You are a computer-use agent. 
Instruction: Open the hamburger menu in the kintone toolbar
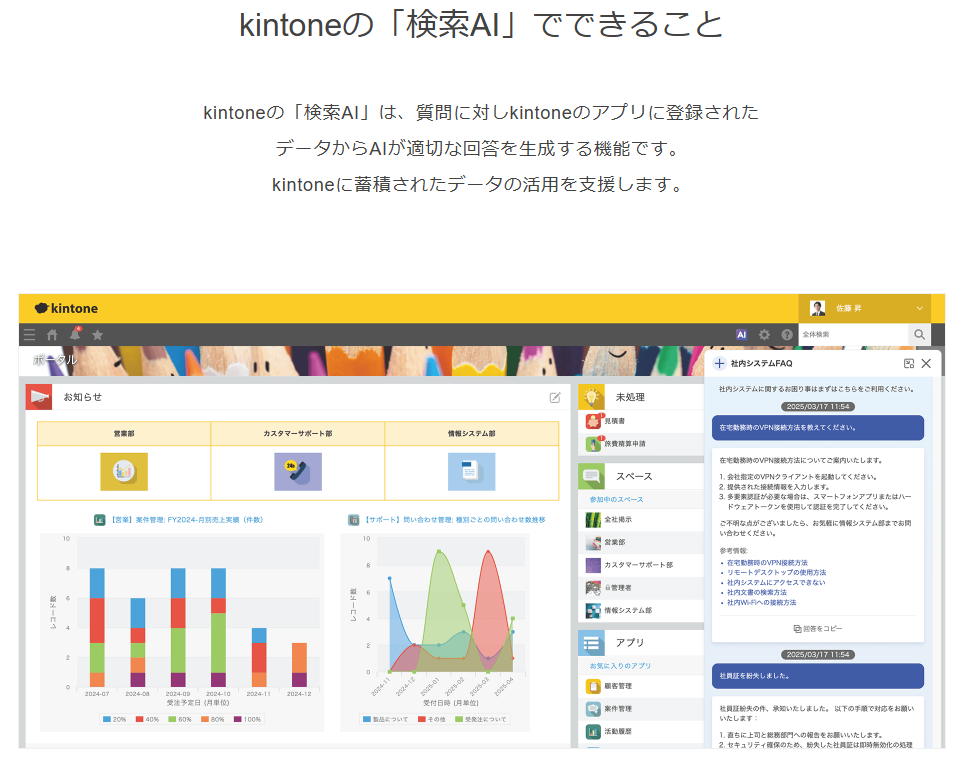[x=29, y=334]
